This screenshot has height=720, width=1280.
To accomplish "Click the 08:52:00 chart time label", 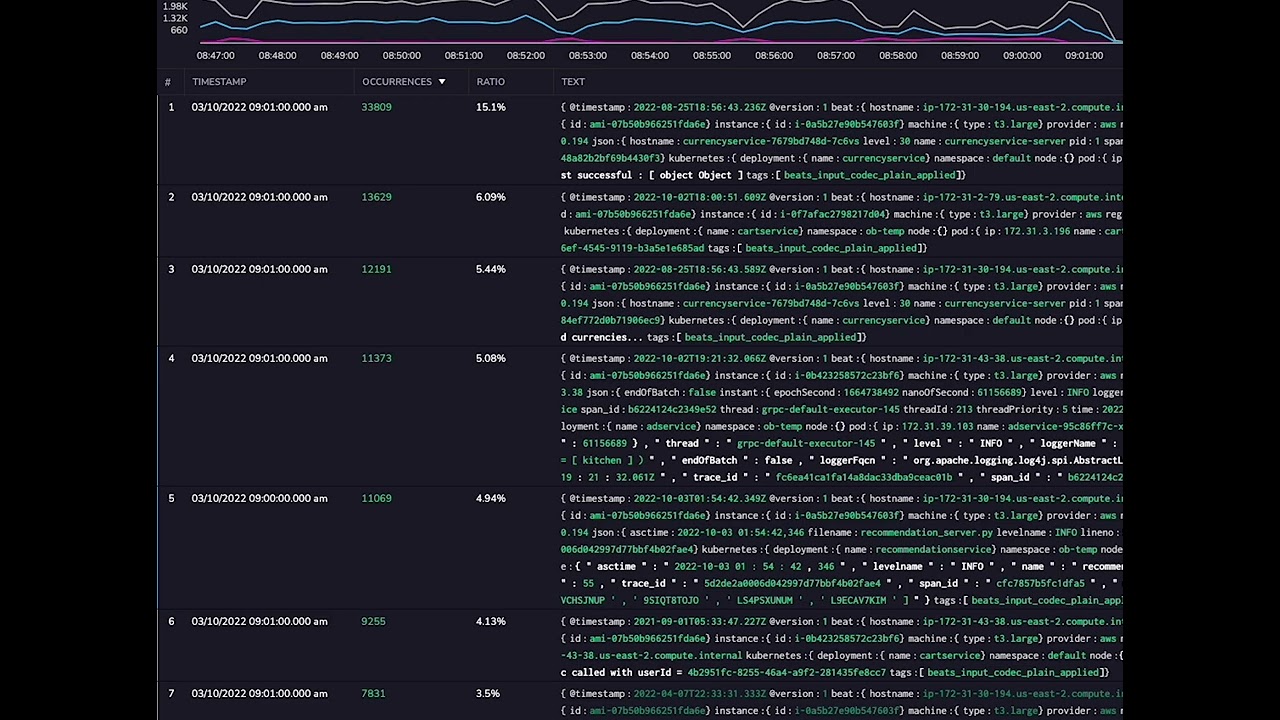I will click(525, 56).
